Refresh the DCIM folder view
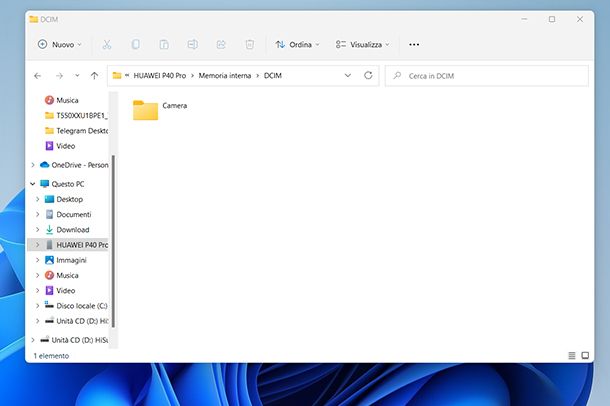610x406 pixels. click(x=368, y=75)
